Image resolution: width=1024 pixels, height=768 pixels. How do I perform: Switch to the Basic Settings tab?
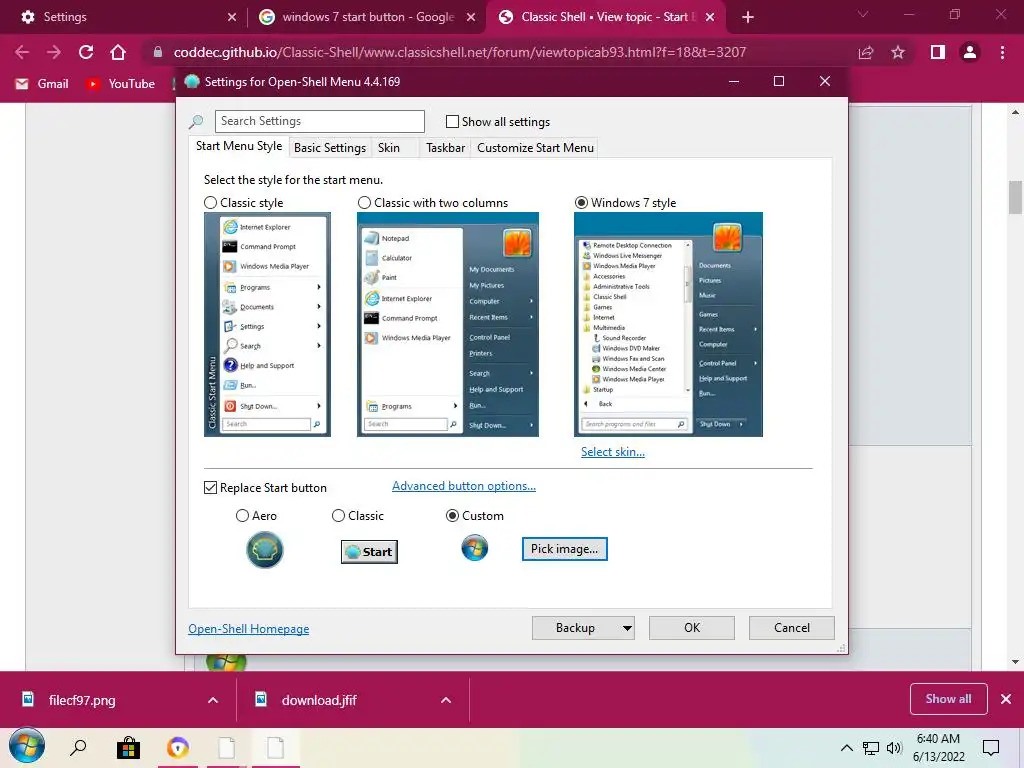pyautogui.click(x=330, y=148)
